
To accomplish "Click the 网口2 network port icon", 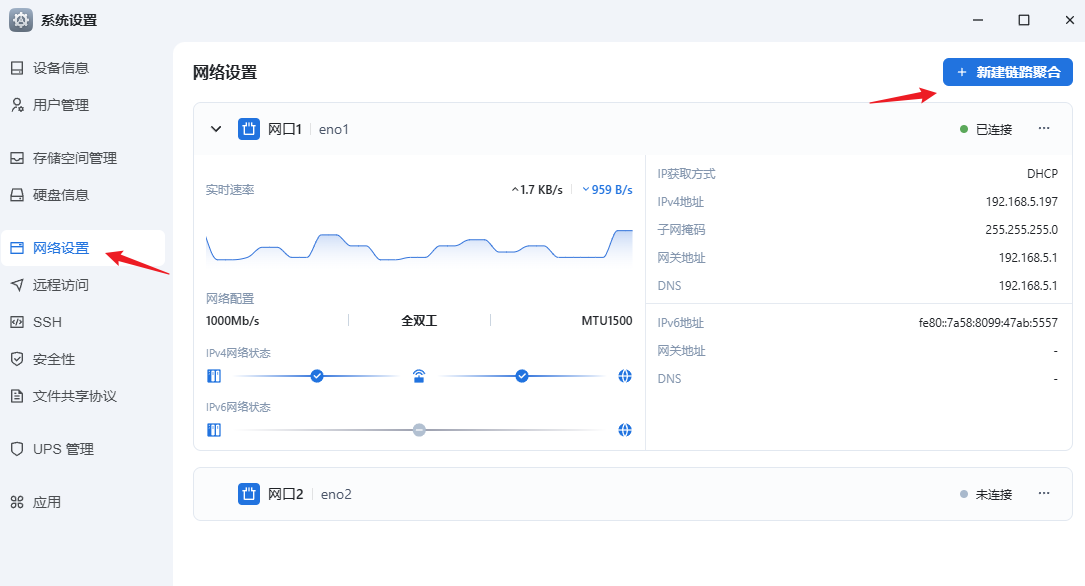I will tap(249, 494).
